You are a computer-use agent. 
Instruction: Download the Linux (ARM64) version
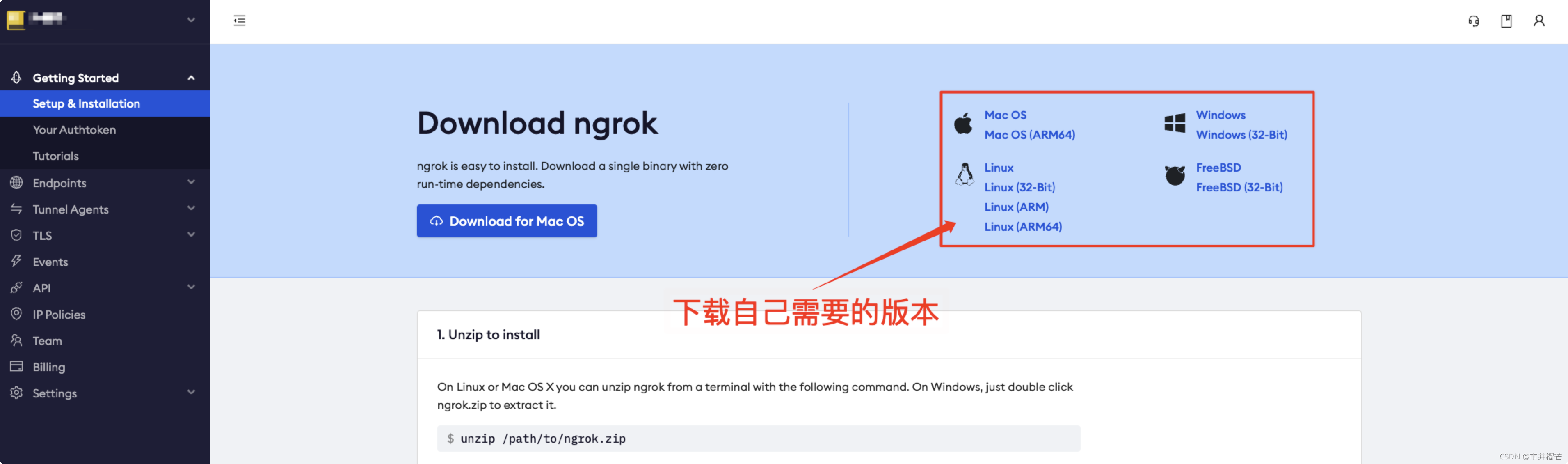tap(1023, 227)
